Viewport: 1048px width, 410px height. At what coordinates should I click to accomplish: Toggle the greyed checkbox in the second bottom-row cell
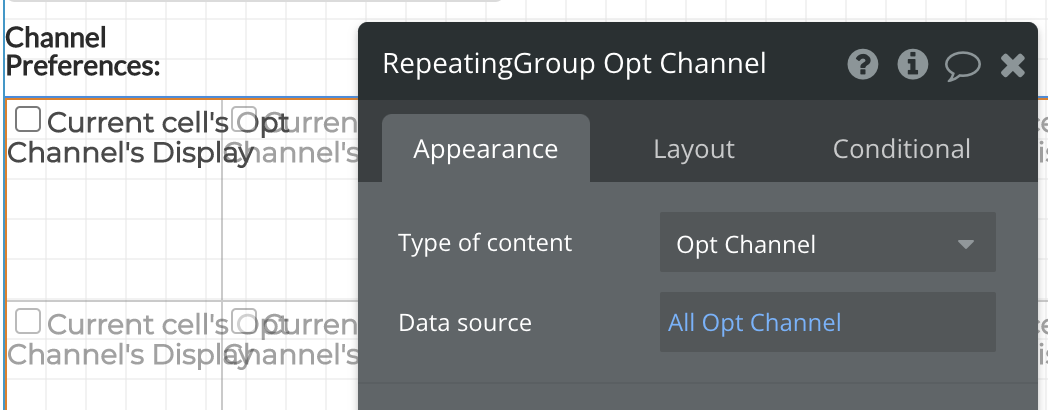pos(244,320)
